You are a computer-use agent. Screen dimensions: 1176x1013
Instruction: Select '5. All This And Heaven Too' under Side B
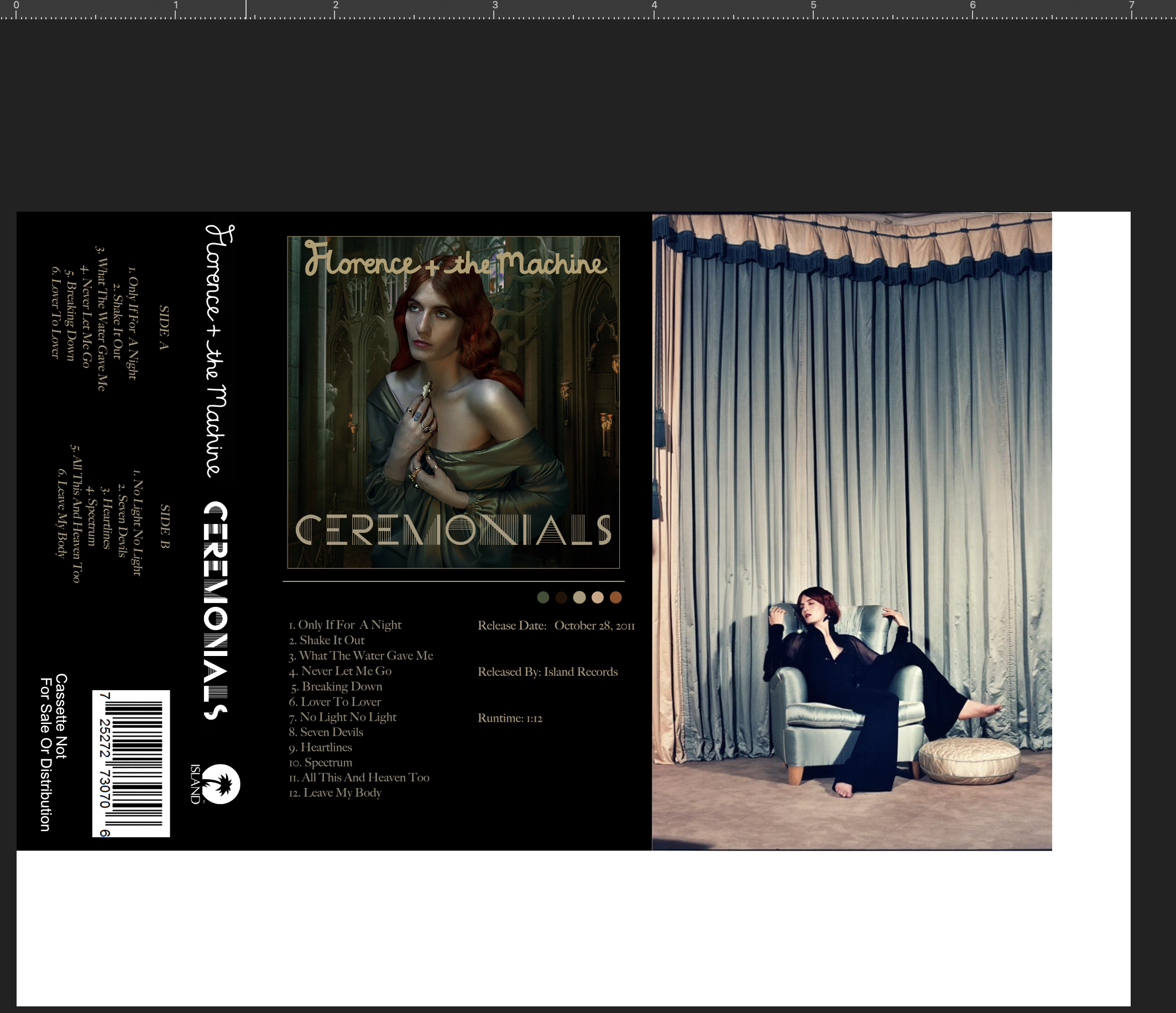[x=76, y=514]
